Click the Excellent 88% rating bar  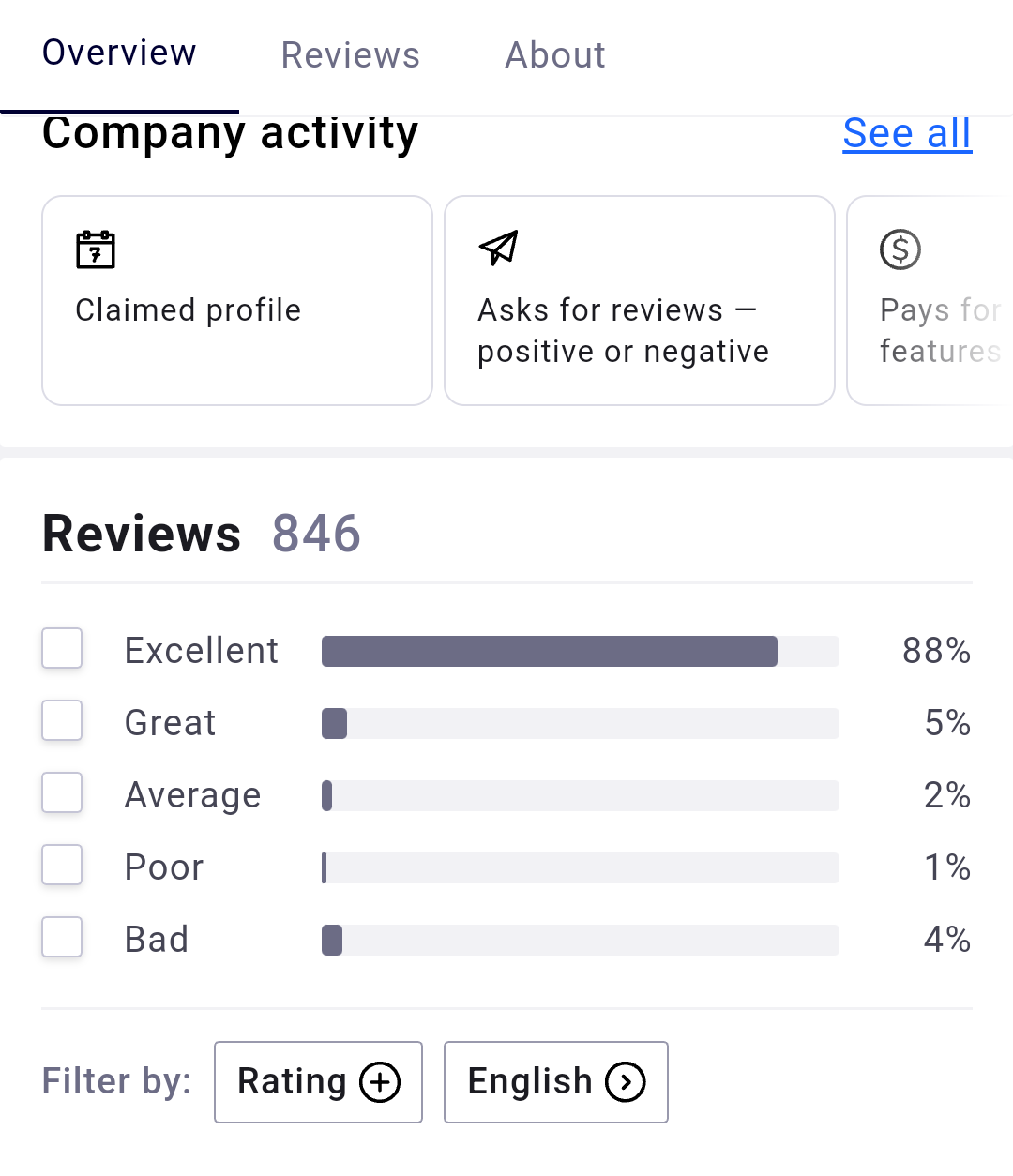click(580, 651)
